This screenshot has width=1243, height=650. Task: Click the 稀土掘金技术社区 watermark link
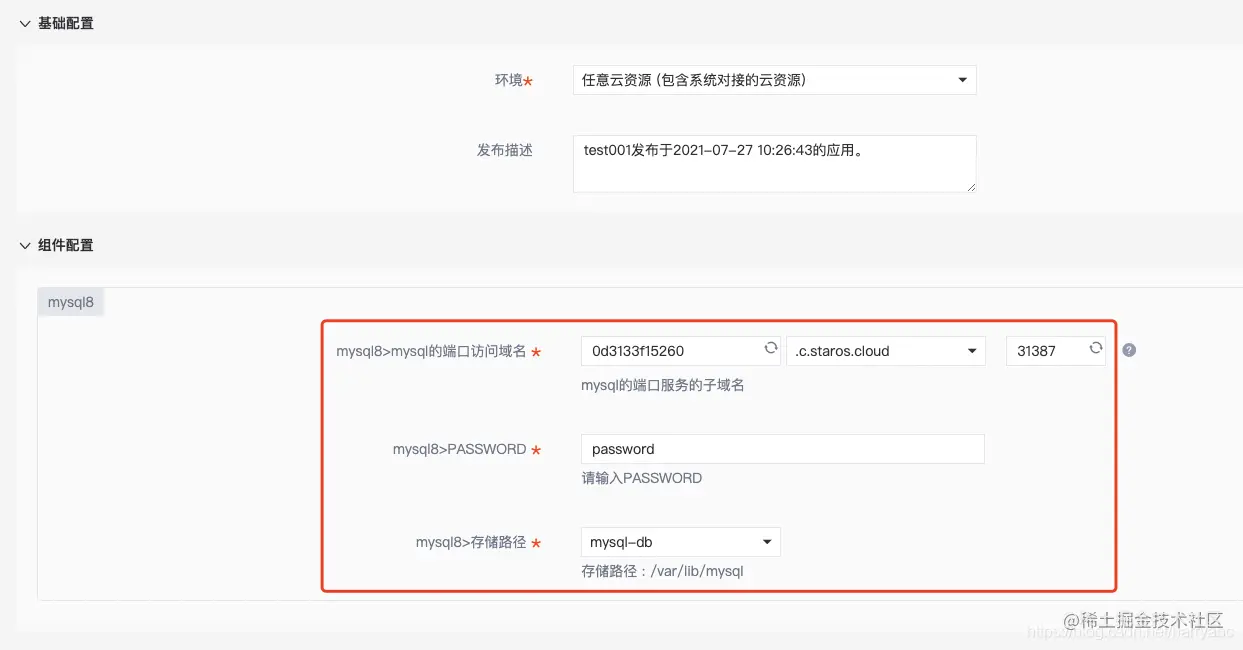click(1146, 620)
